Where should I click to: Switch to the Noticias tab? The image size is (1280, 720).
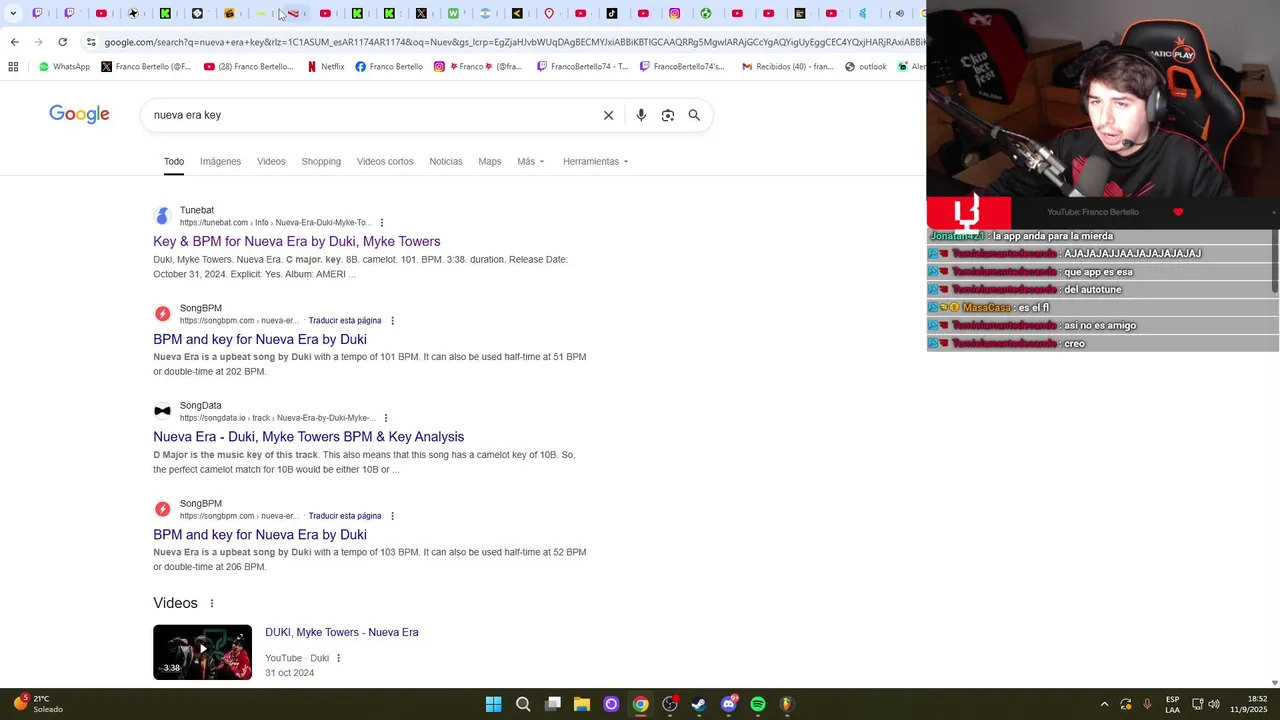446,161
